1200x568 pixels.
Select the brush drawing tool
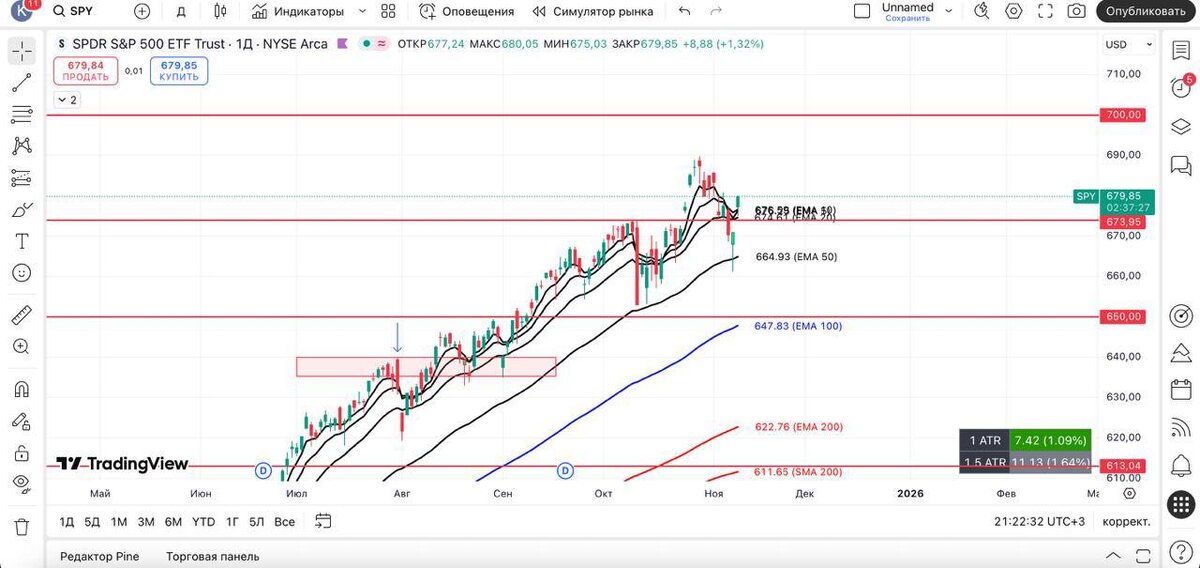pos(21,210)
